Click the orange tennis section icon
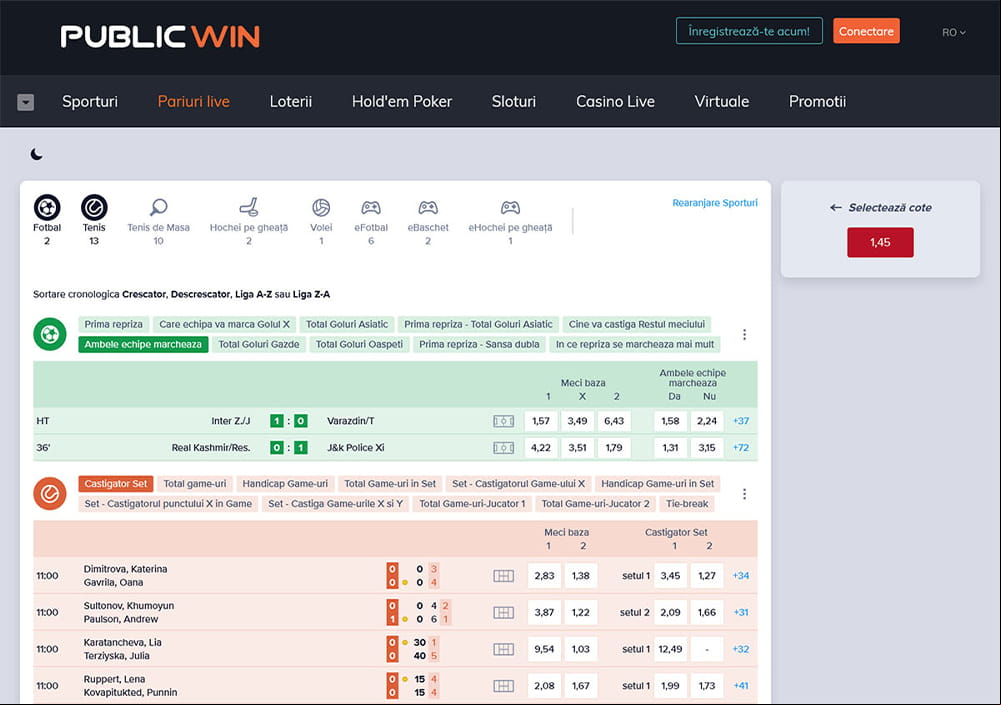 [x=50, y=494]
